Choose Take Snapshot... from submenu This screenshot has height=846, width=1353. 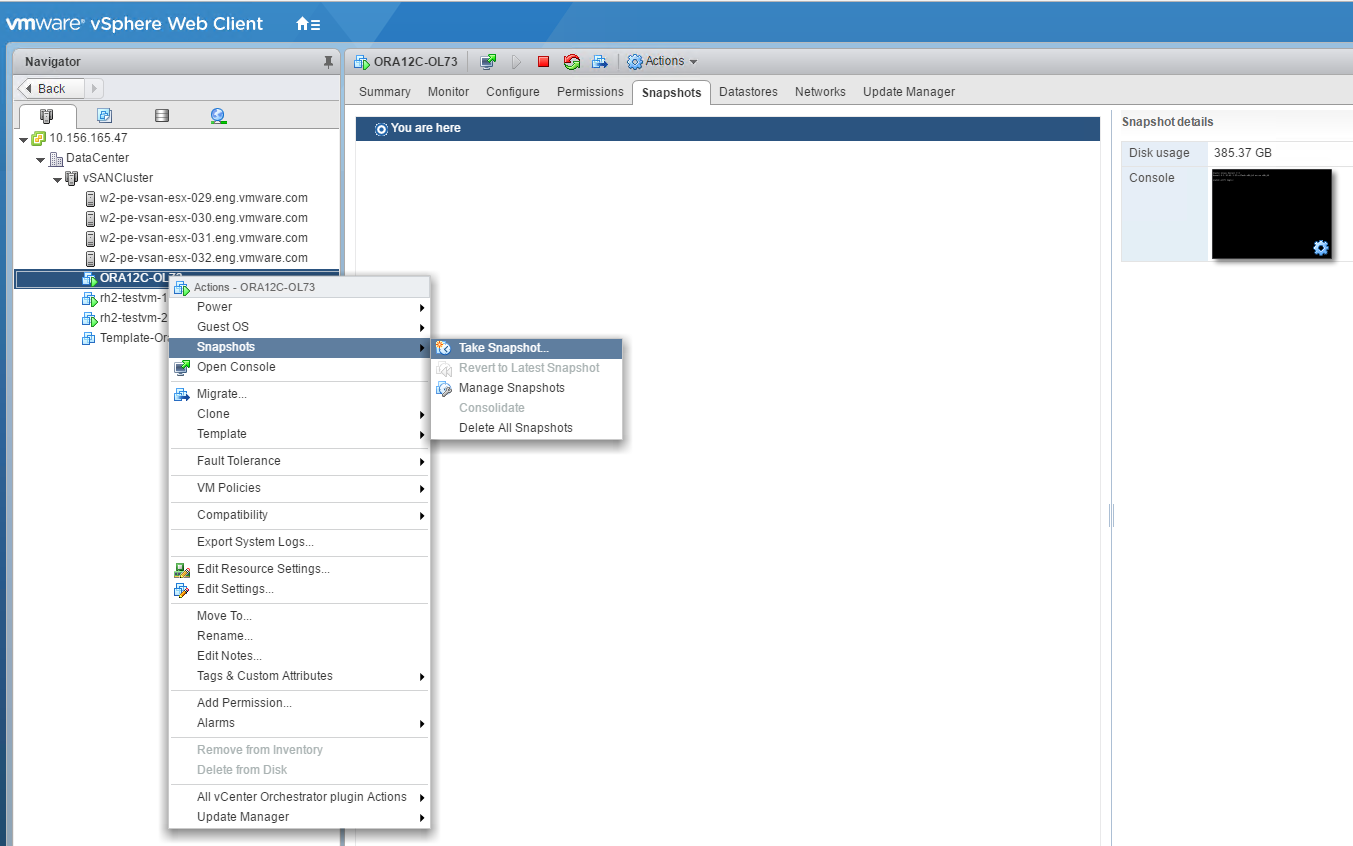pos(527,348)
